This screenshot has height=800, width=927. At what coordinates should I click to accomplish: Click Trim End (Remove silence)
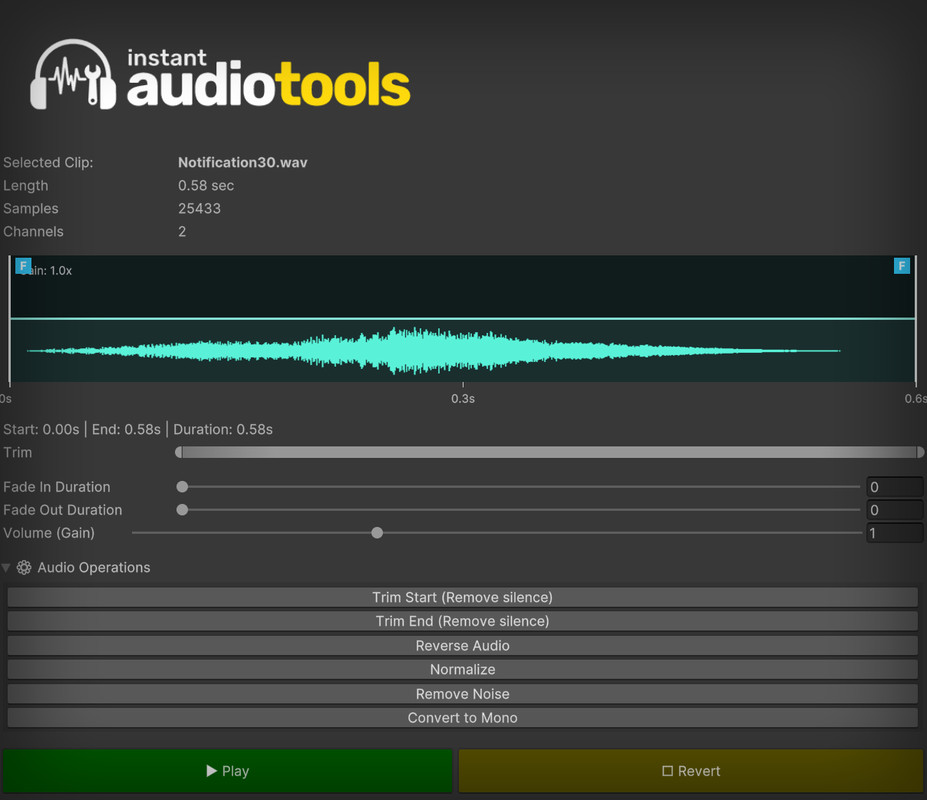[462, 621]
